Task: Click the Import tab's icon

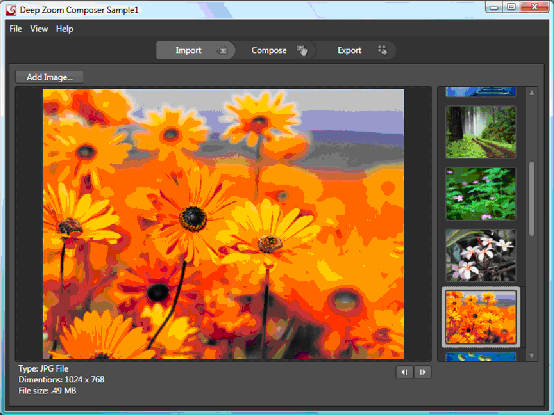Action: click(222, 51)
